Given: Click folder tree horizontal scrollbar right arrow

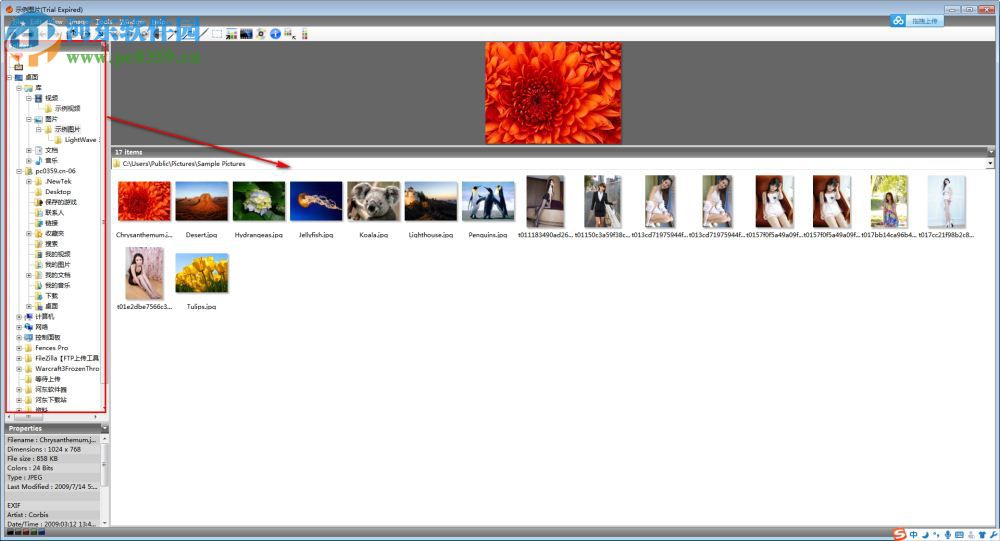Looking at the screenshot, I should pos(96,417).
